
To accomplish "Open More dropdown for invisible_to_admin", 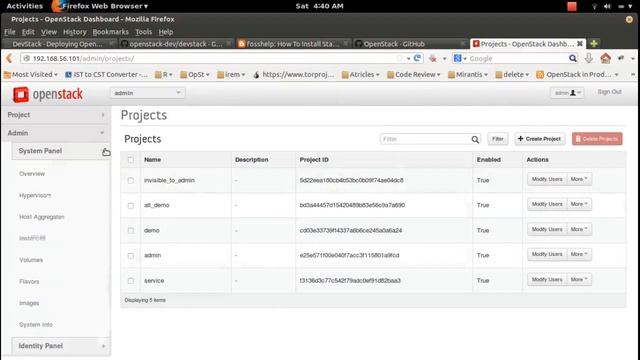I will [579, 179].
